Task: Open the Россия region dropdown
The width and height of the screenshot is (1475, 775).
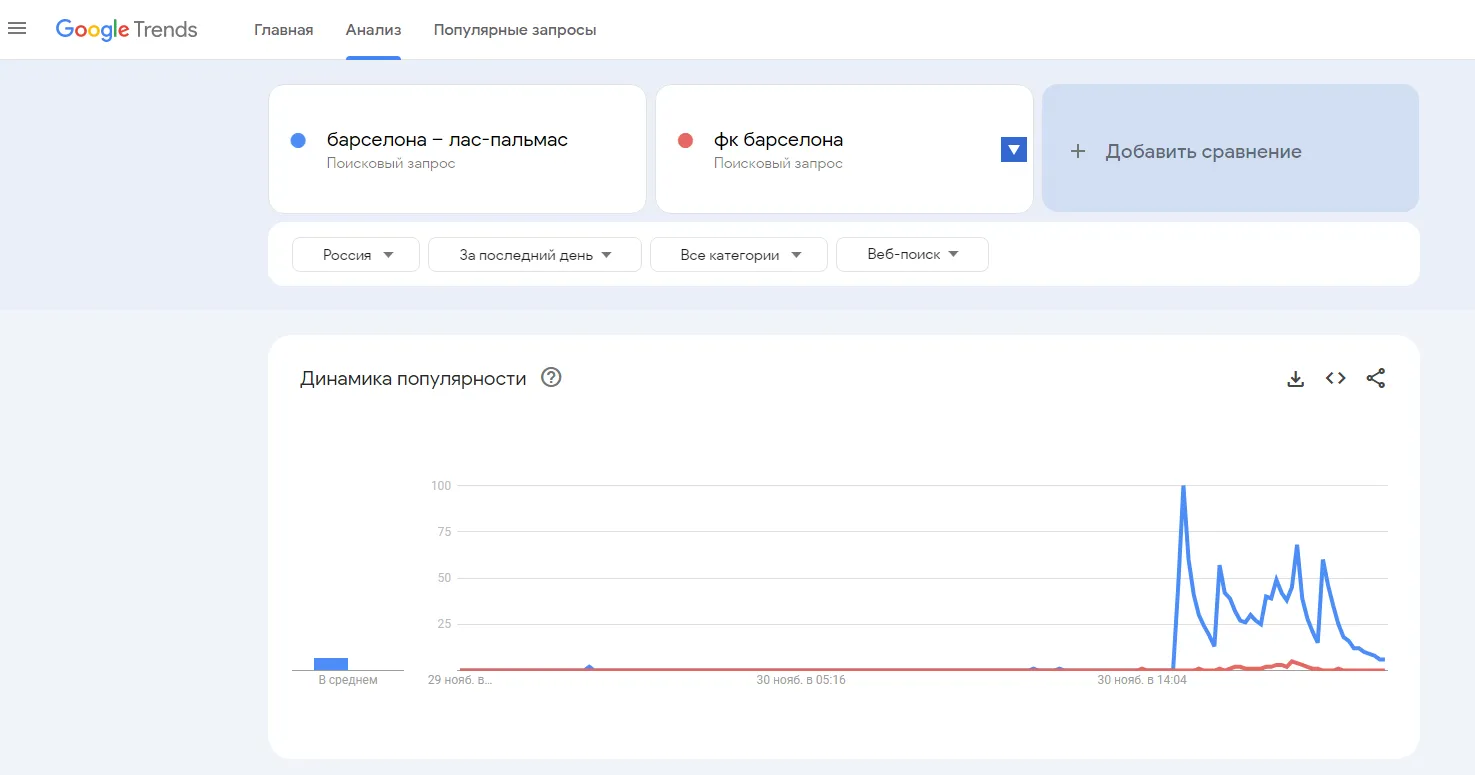Action: pos(357,255)
